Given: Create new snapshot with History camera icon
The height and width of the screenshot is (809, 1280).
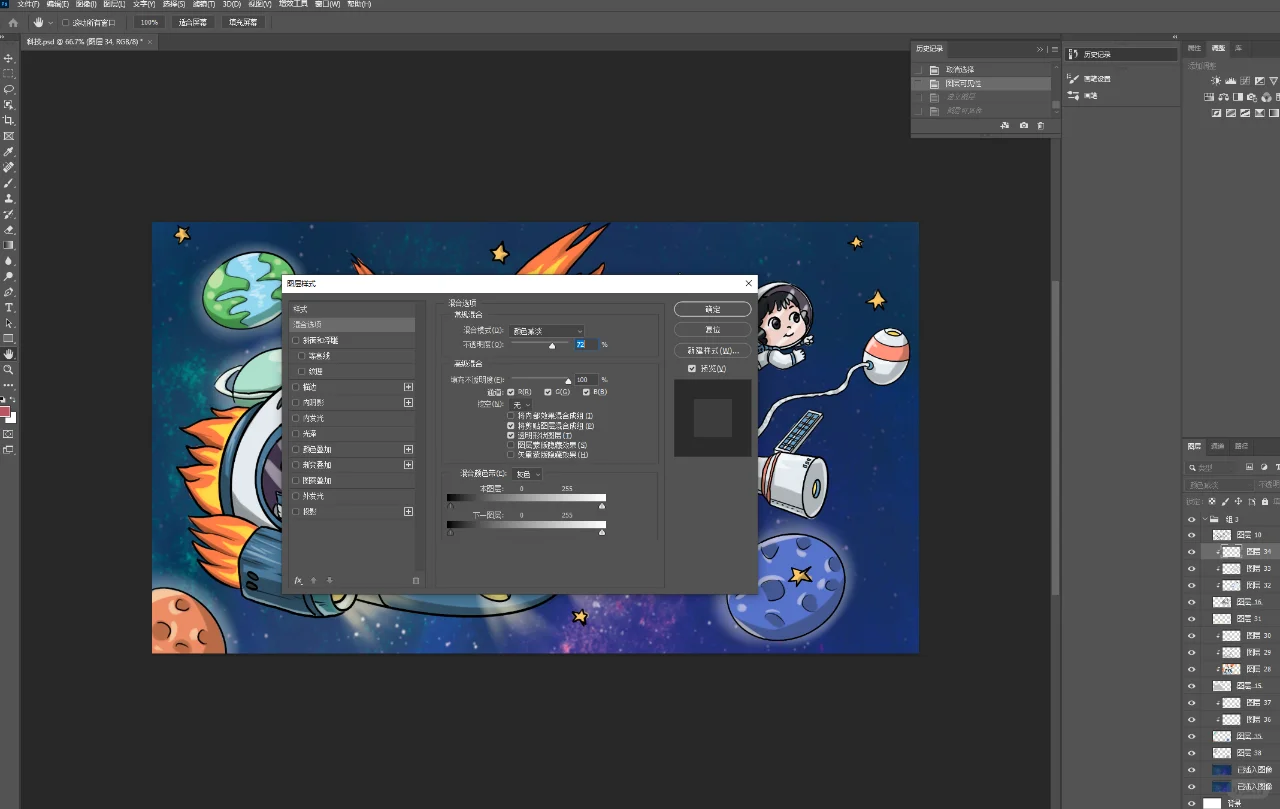Looking at the screenshot, I should click(x=1023, y=125).
